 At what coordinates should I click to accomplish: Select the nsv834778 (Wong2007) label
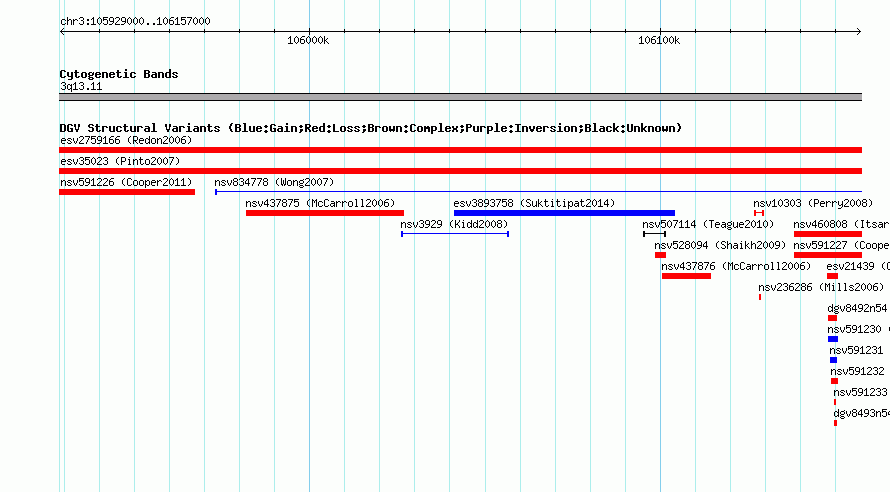point(274,182)
